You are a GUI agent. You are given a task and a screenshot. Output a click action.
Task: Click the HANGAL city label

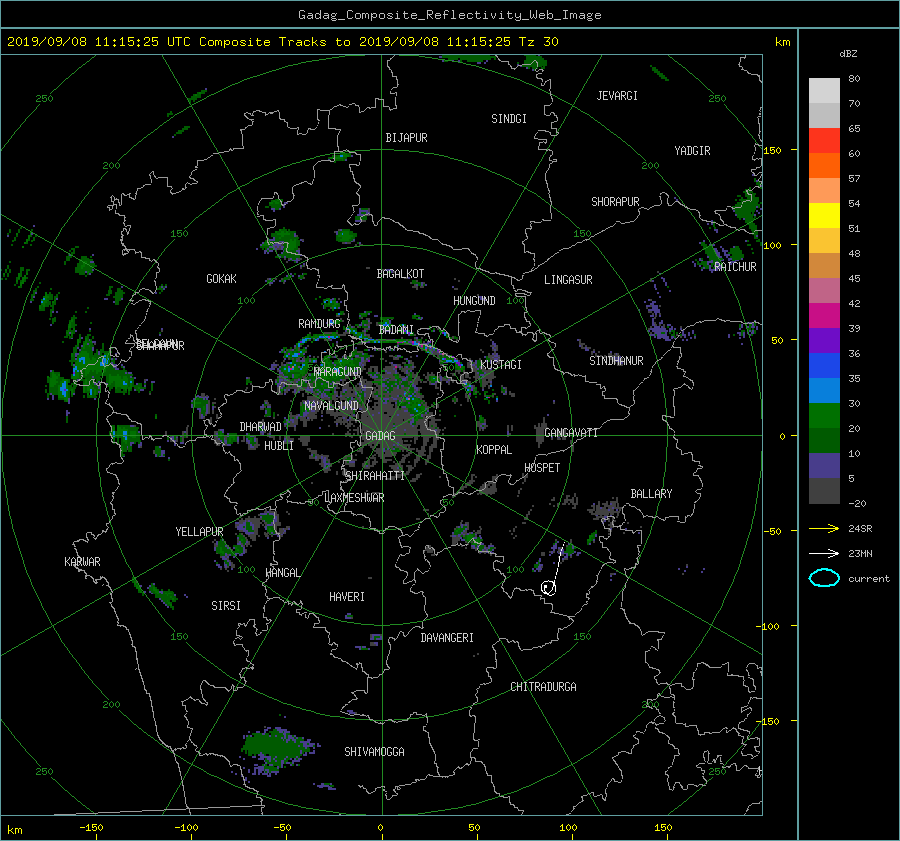[x=282, y=573]
